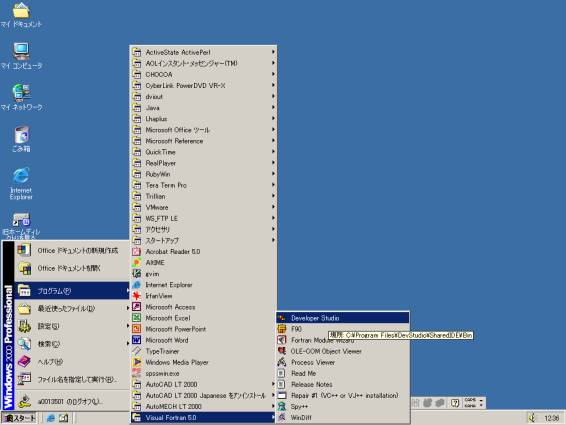566x425 pixels.
Task: Click the Microsoft Access icon
Action: point(136,307)
